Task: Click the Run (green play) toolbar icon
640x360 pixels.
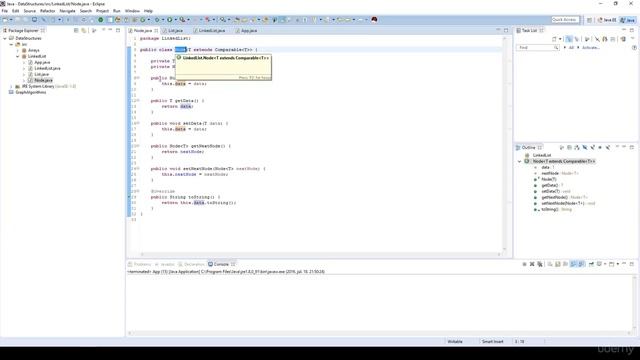Action: (x=169, y=20)
